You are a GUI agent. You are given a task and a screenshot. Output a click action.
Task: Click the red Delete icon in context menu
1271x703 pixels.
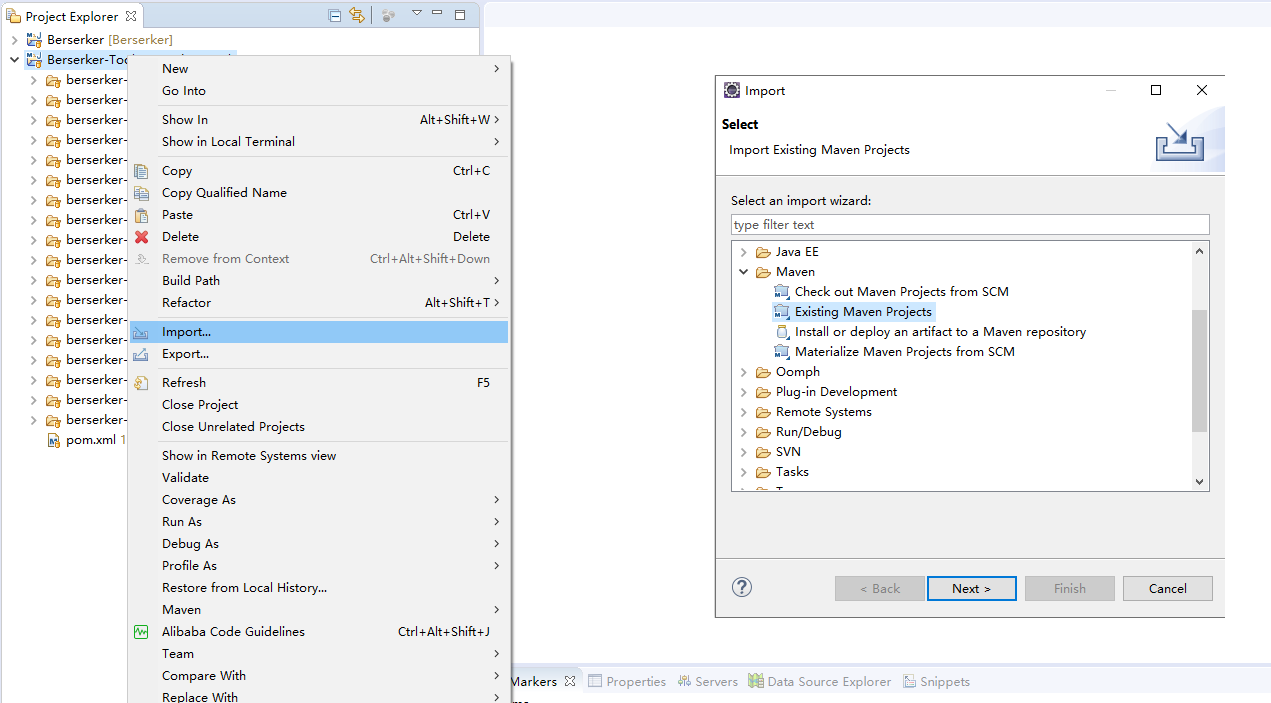click(142, 237)
